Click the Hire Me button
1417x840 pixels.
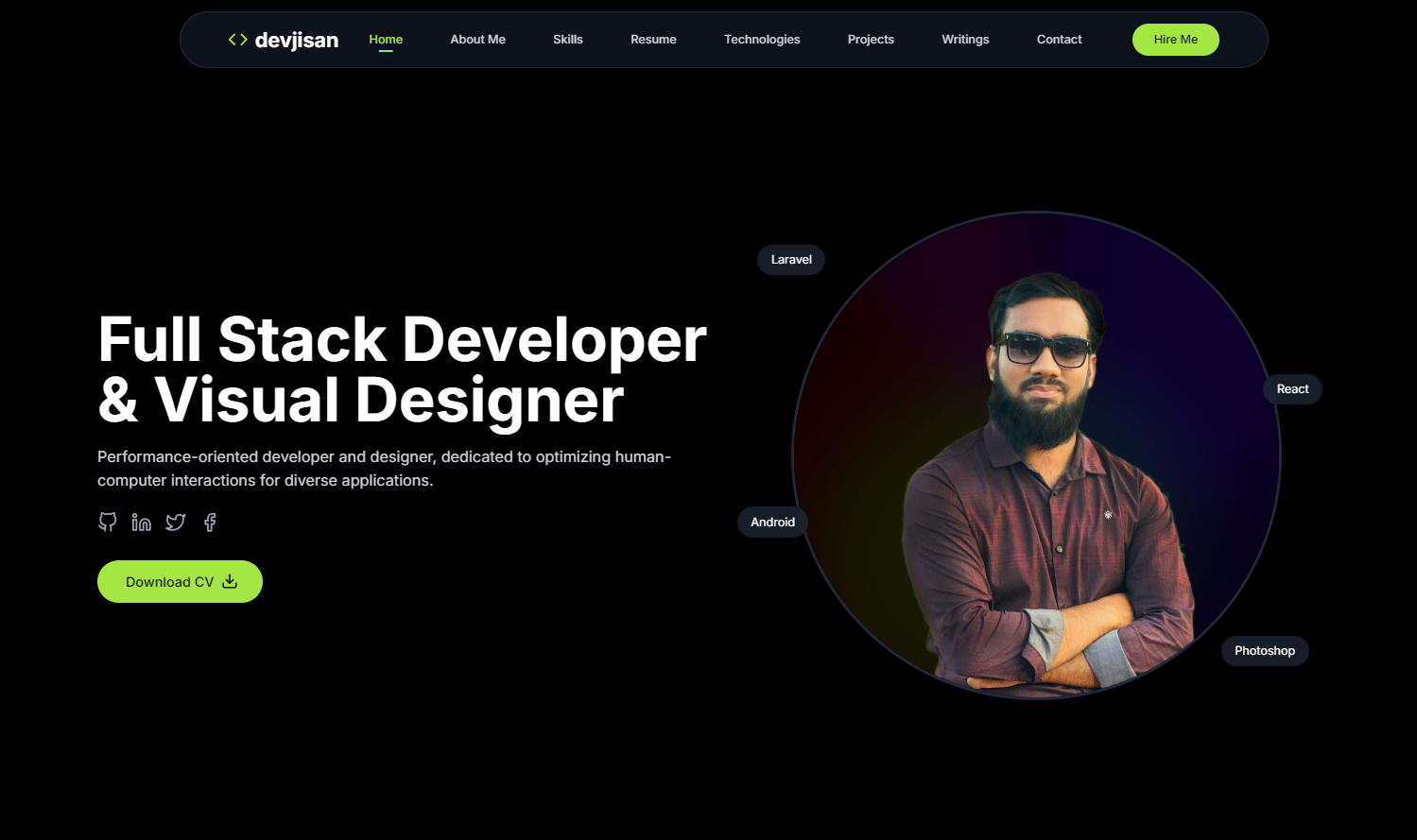coord(1175,39)
